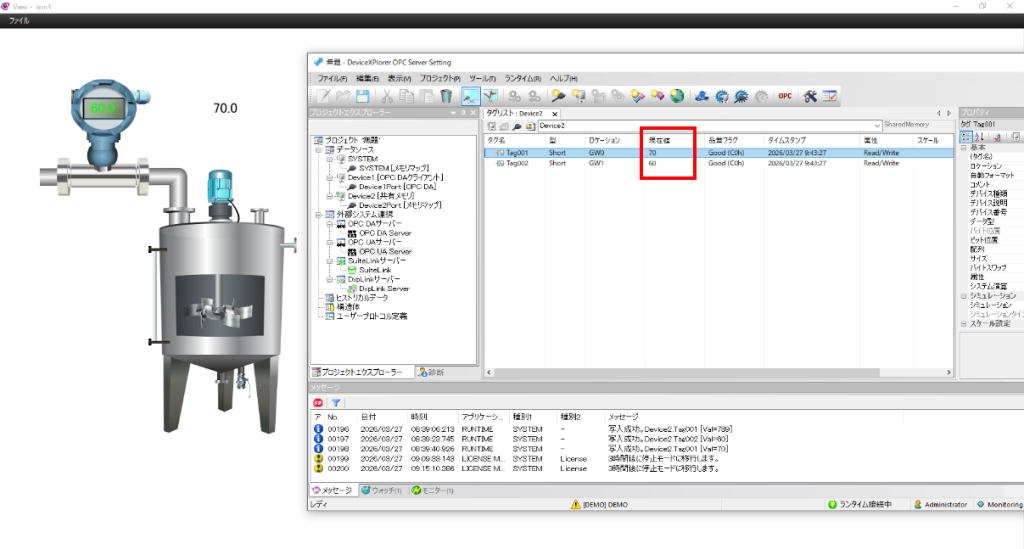The height and width of the screenshot is (549, 1024).
Task: Switch to the ウォッチ tab
Action: point(380,491)
